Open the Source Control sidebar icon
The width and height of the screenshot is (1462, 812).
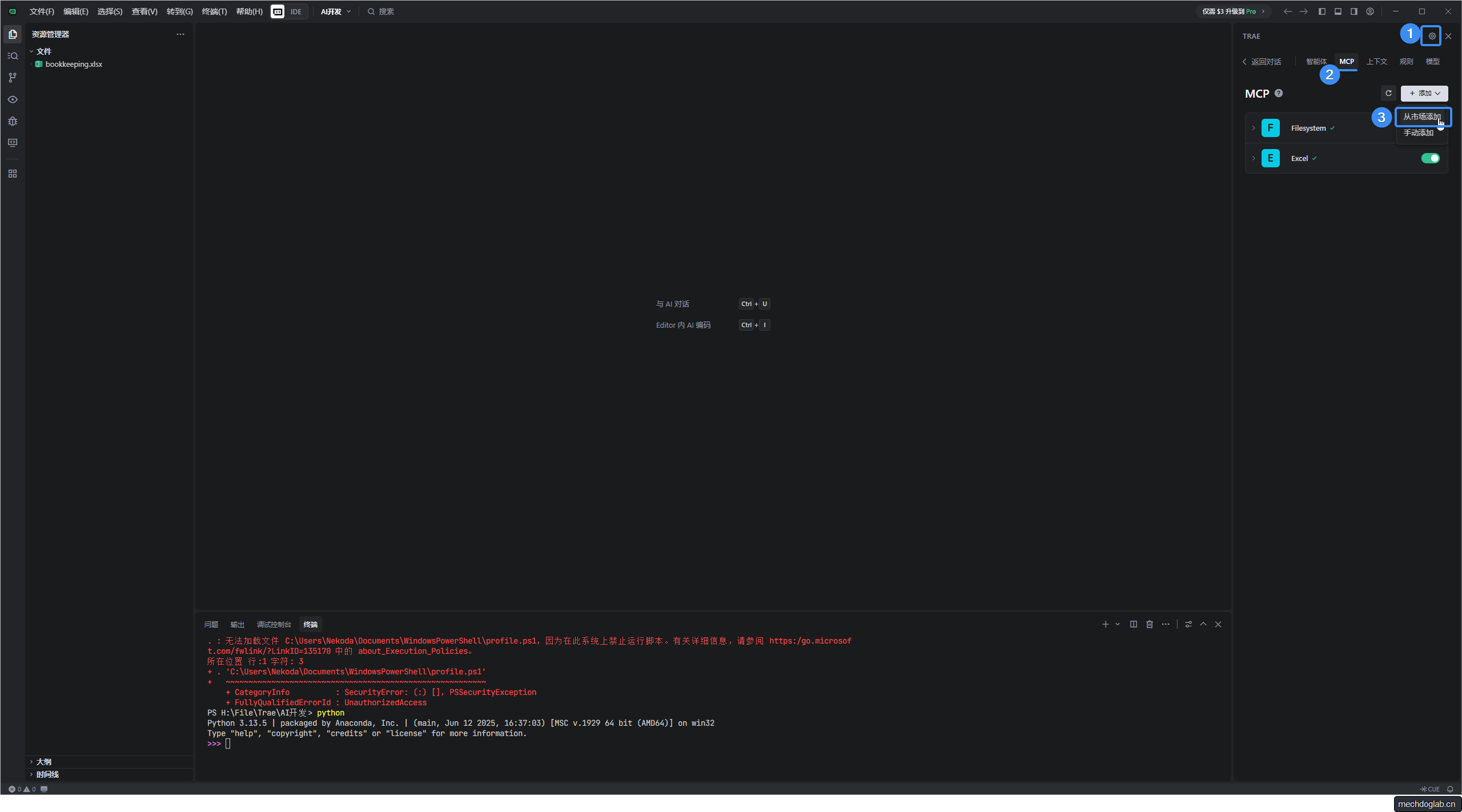tap(13, 78)
